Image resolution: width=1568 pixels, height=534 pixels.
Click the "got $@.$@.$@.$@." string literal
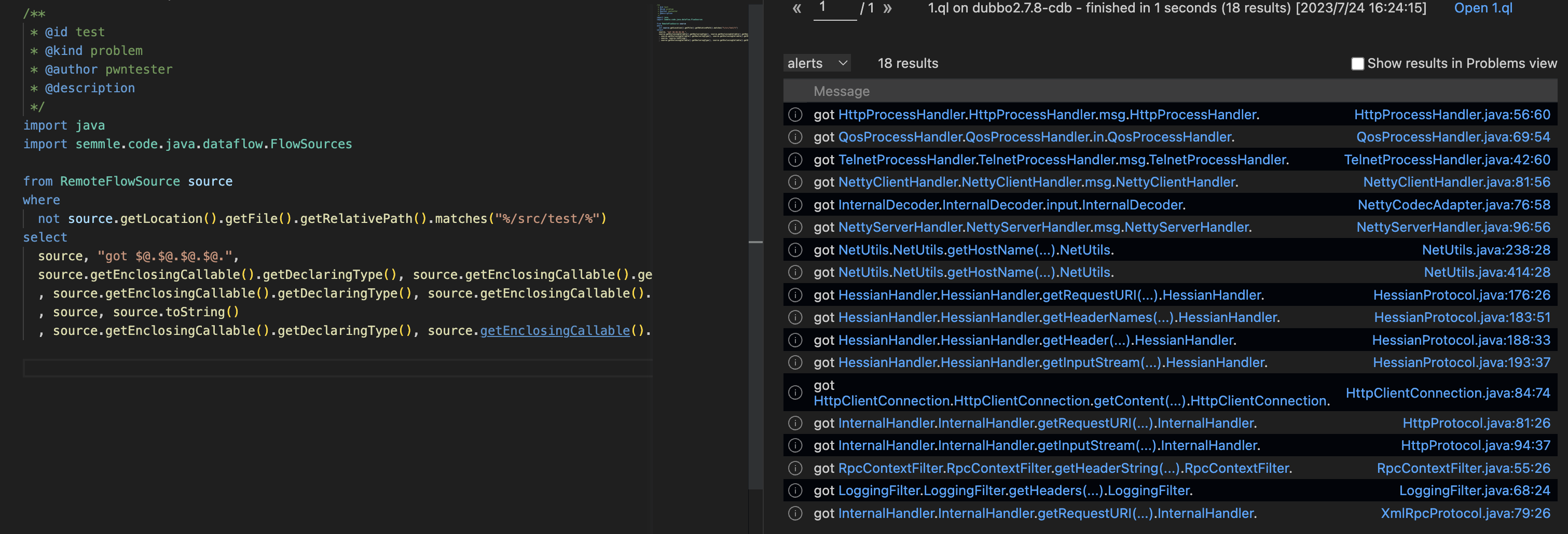coord(164,256)
